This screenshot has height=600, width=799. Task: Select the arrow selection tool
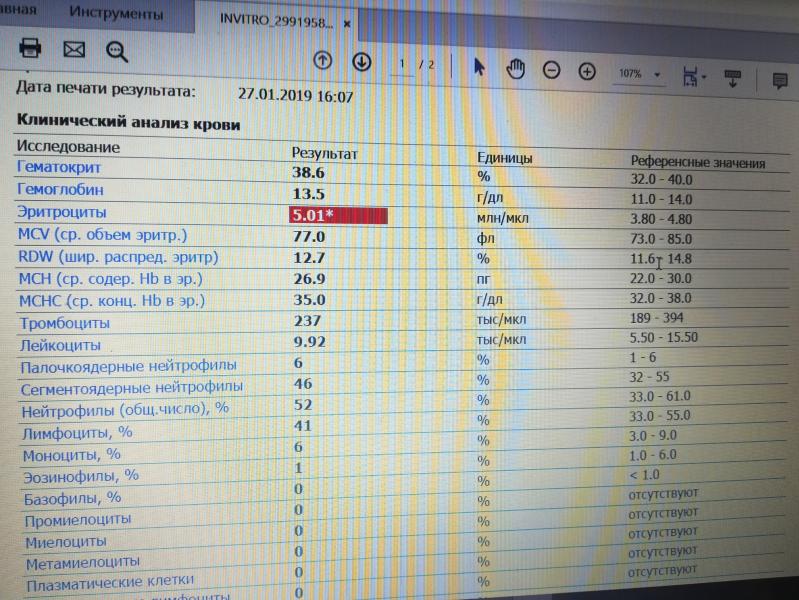point(478,68)
